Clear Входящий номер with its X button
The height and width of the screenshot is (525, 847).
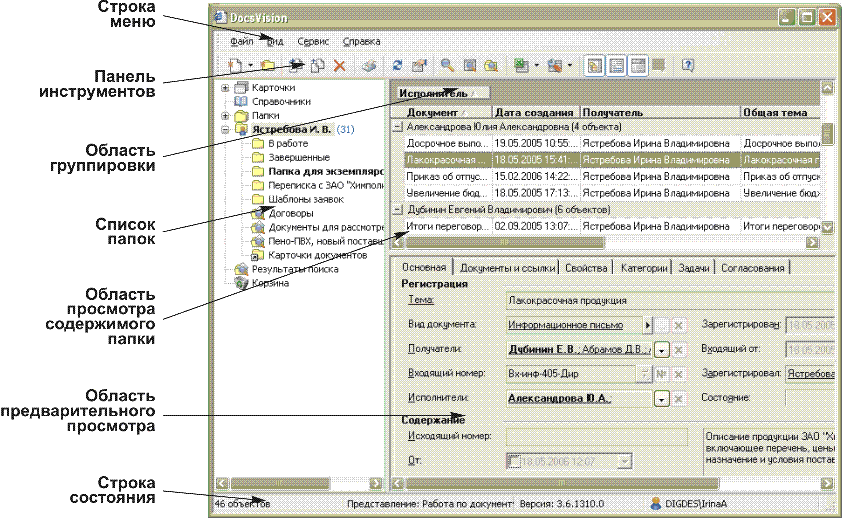point(678,374)
